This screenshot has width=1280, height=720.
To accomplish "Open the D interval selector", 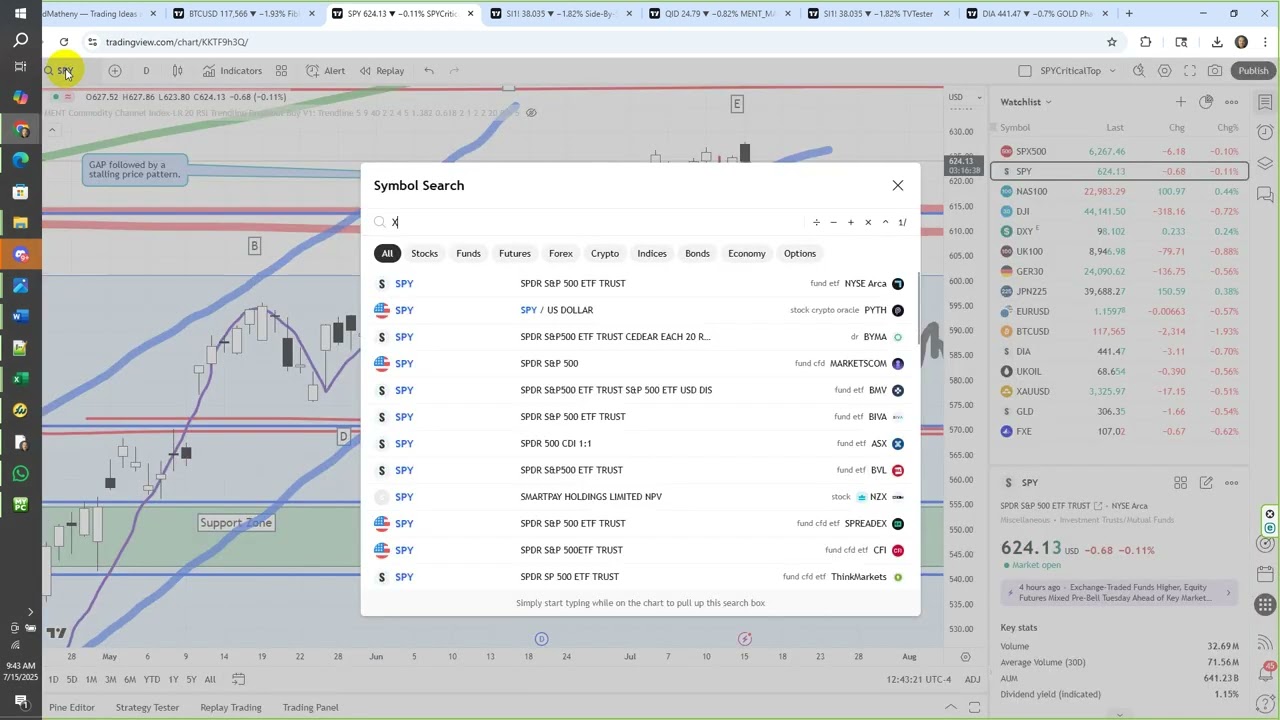I will coord(146,71).
